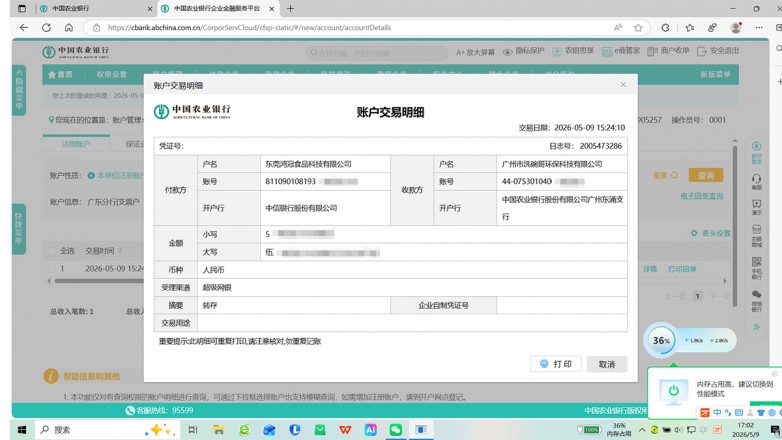Click the 帮助信息和其他 info icon
The width and height of the screenshot is (782, 440).
pyautogui.click(x=51, y=376)
